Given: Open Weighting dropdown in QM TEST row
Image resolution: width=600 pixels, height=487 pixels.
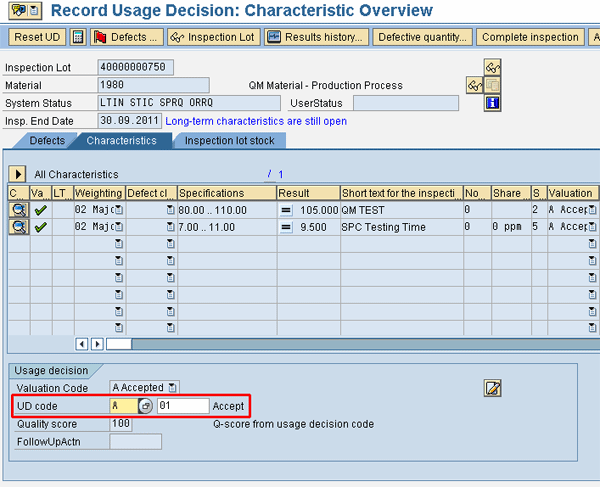Looking at the screenshot, I should pos(119,210).
